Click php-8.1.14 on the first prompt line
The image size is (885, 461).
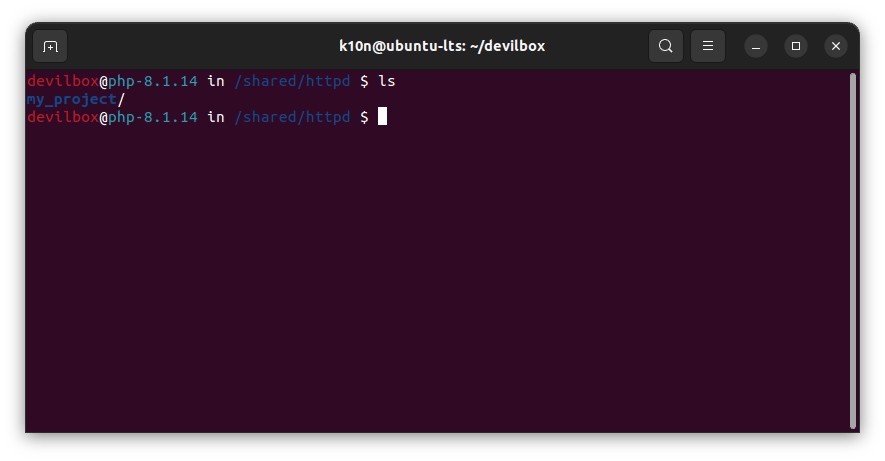point(153,81)
